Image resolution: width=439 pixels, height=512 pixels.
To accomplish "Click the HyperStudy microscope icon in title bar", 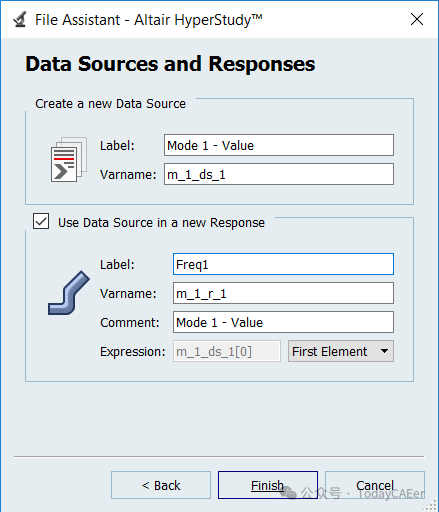I will [x=20, y=20].
